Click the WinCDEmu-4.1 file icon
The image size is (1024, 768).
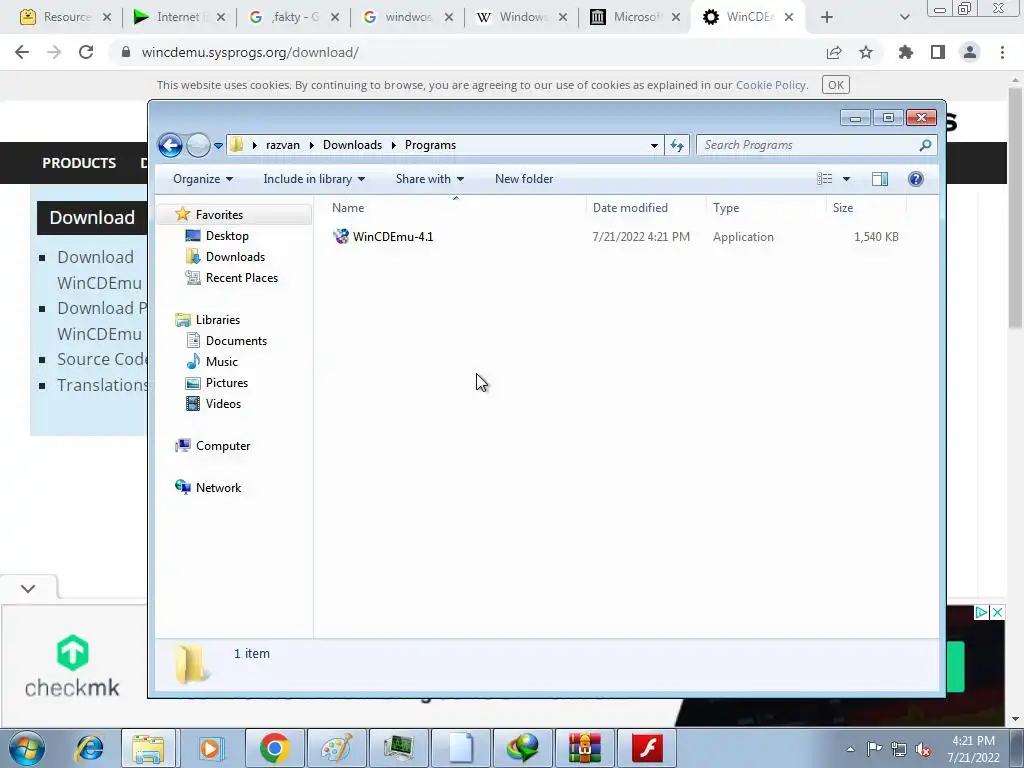point(341,236)
